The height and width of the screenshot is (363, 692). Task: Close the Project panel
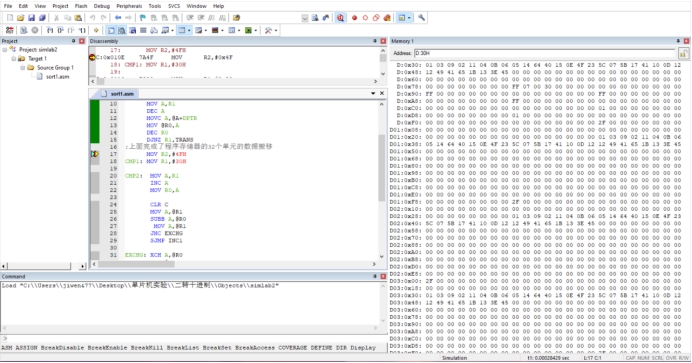tap(82, 41)
